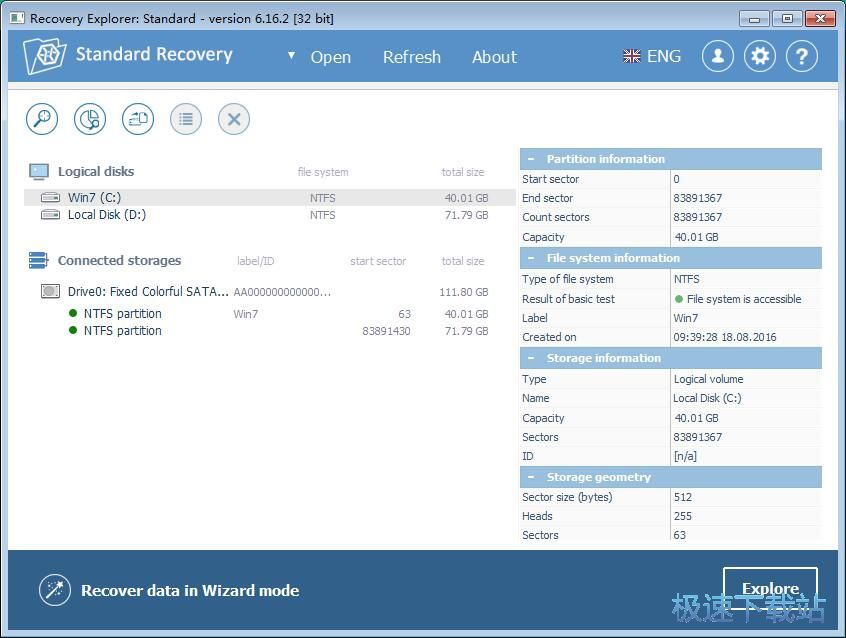Collapse the Storage geometry section
The image size is (846, 638).
[x=529, y=477]
